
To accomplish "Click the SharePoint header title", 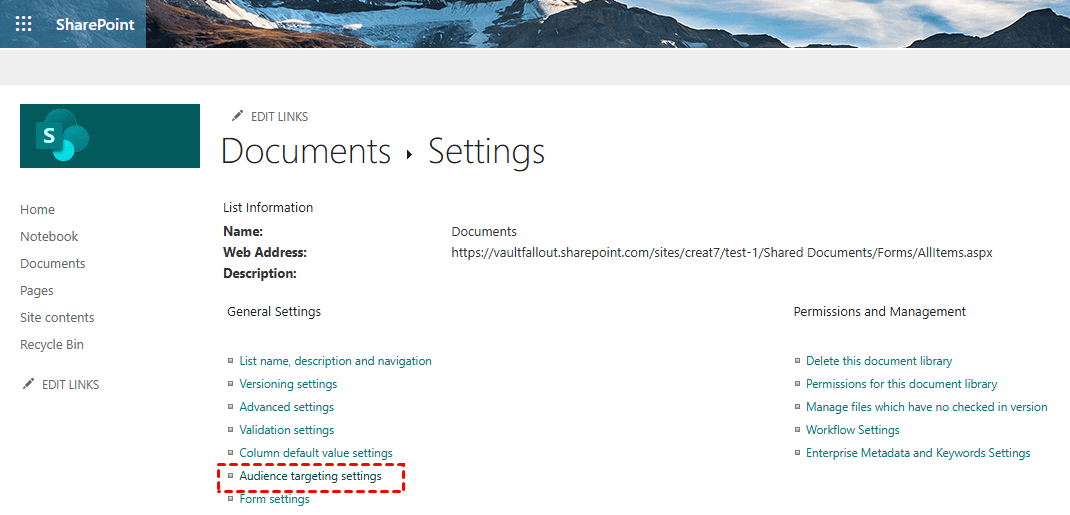I will [x=95, y=24].
